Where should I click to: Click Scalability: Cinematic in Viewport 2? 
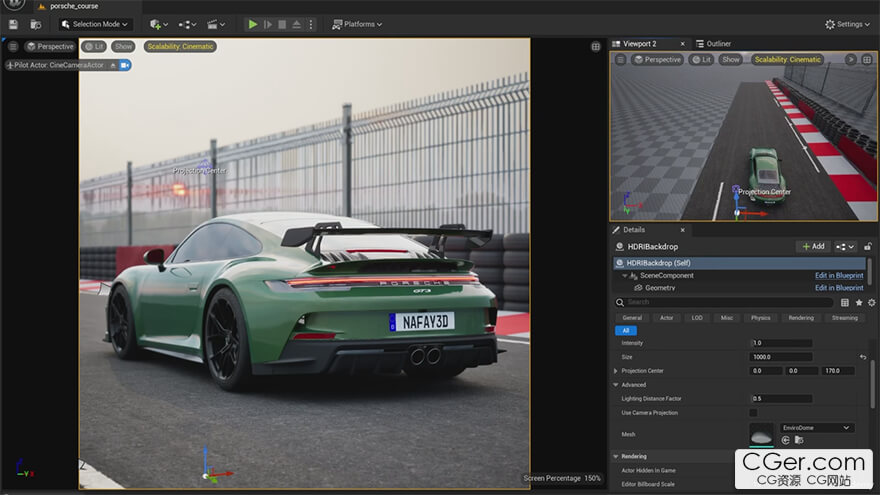787,59
